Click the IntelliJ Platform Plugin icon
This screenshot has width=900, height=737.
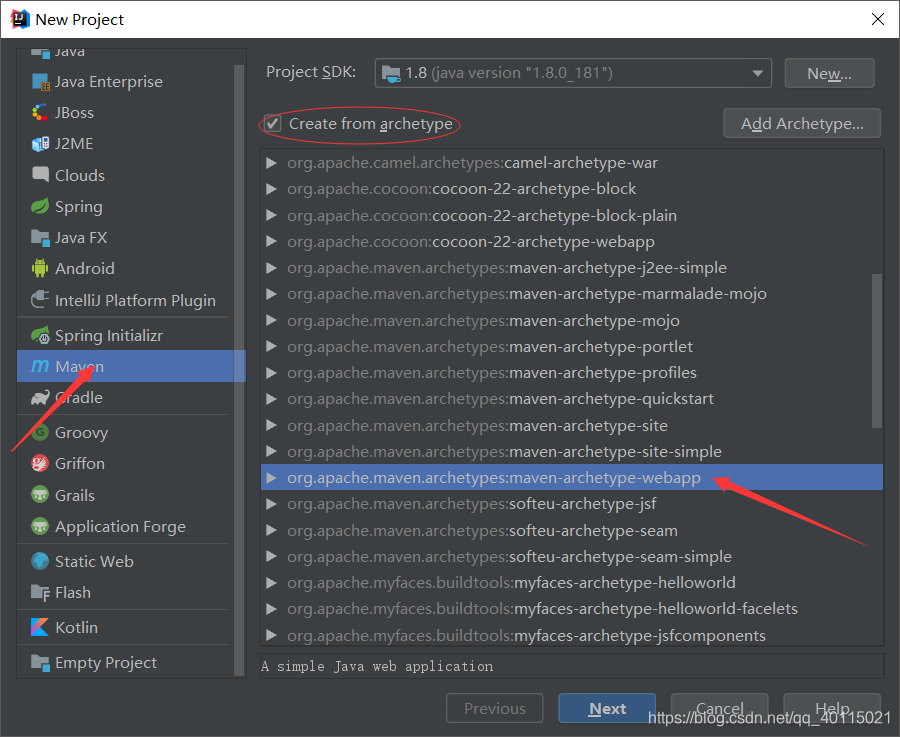pyautogui.click(x=40, y=300)
